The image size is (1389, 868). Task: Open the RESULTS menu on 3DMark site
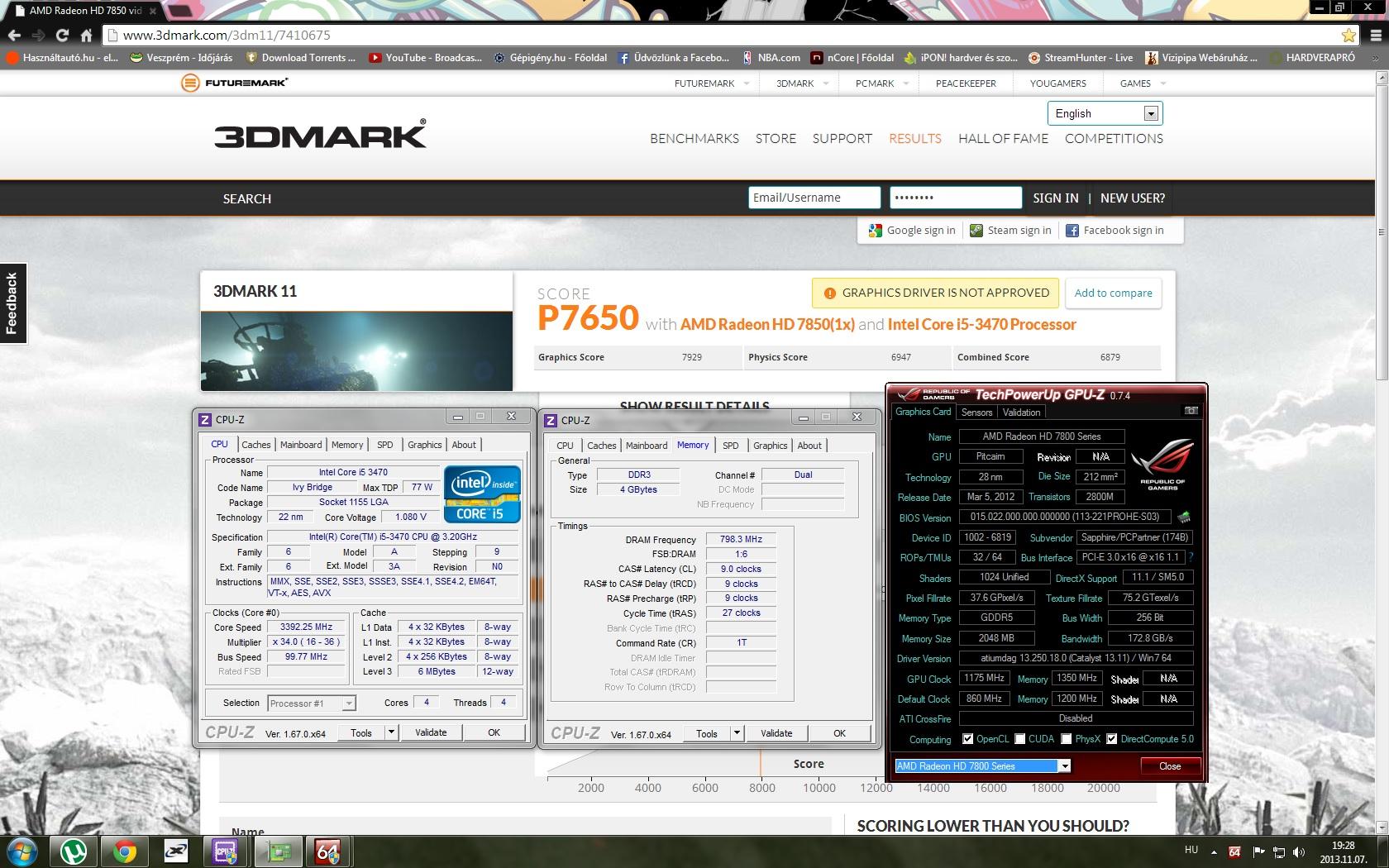click(915, 138)
